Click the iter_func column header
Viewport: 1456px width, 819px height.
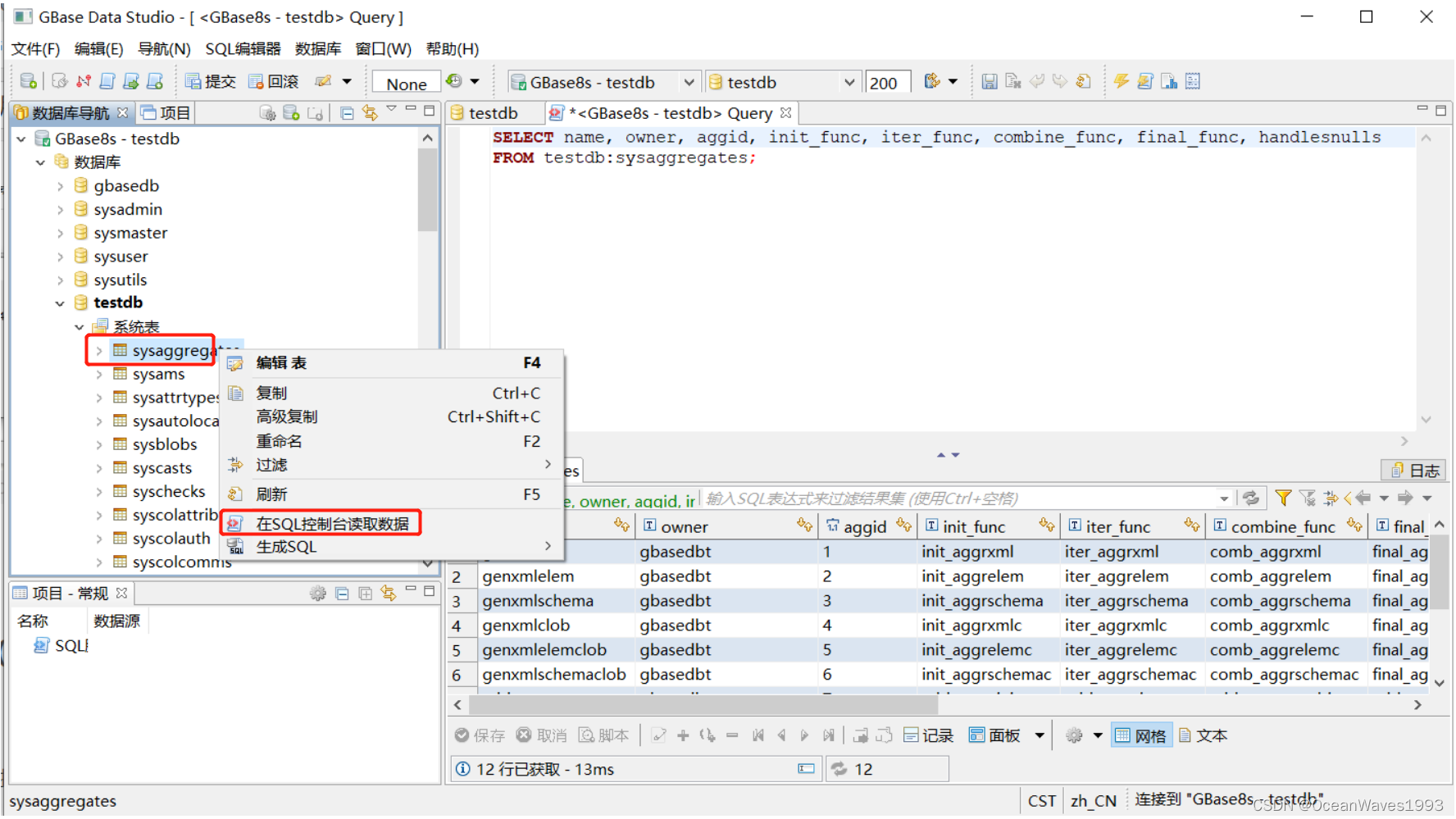(x=1131, y=526)
